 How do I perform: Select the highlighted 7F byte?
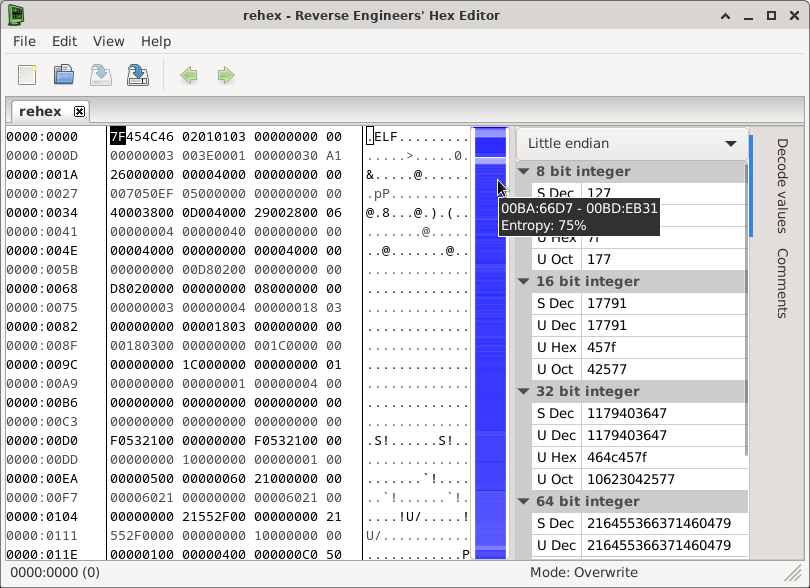[x=118, y=136]
